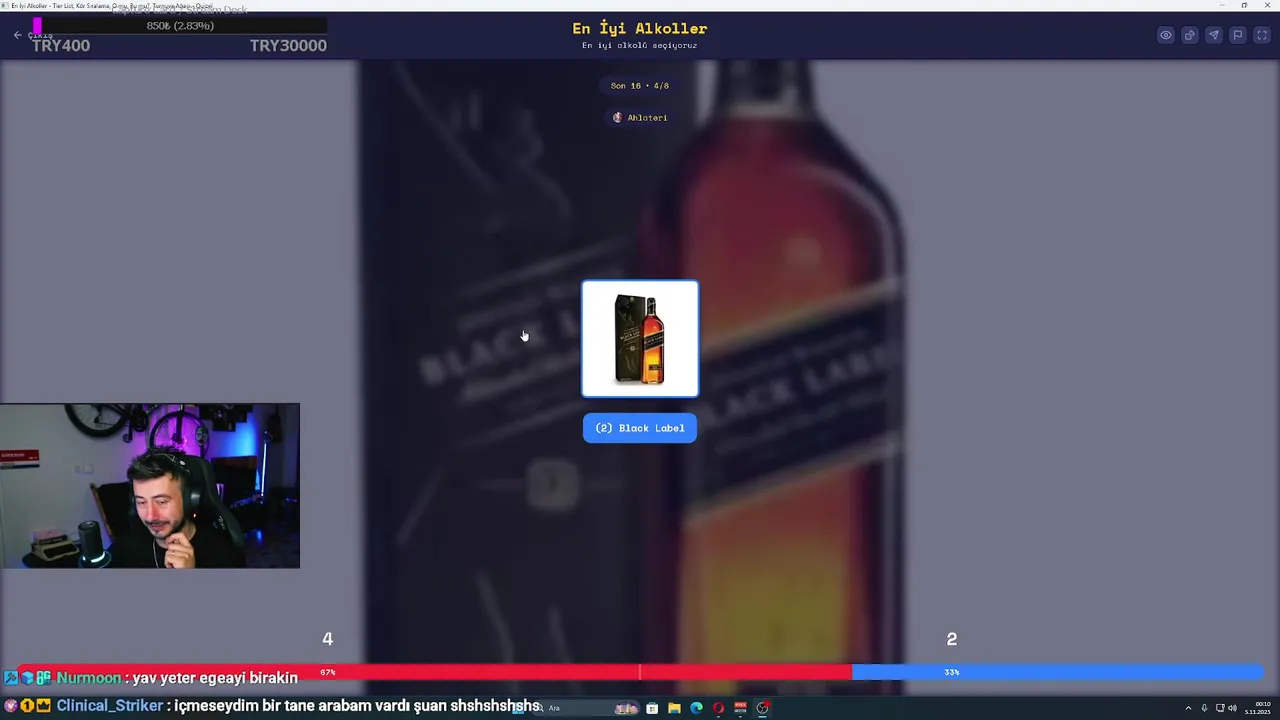The height and width of the screenshot is (720, 1280).
Task: Click the Black Label bottle thumbnail
Action: coord(640,339)
